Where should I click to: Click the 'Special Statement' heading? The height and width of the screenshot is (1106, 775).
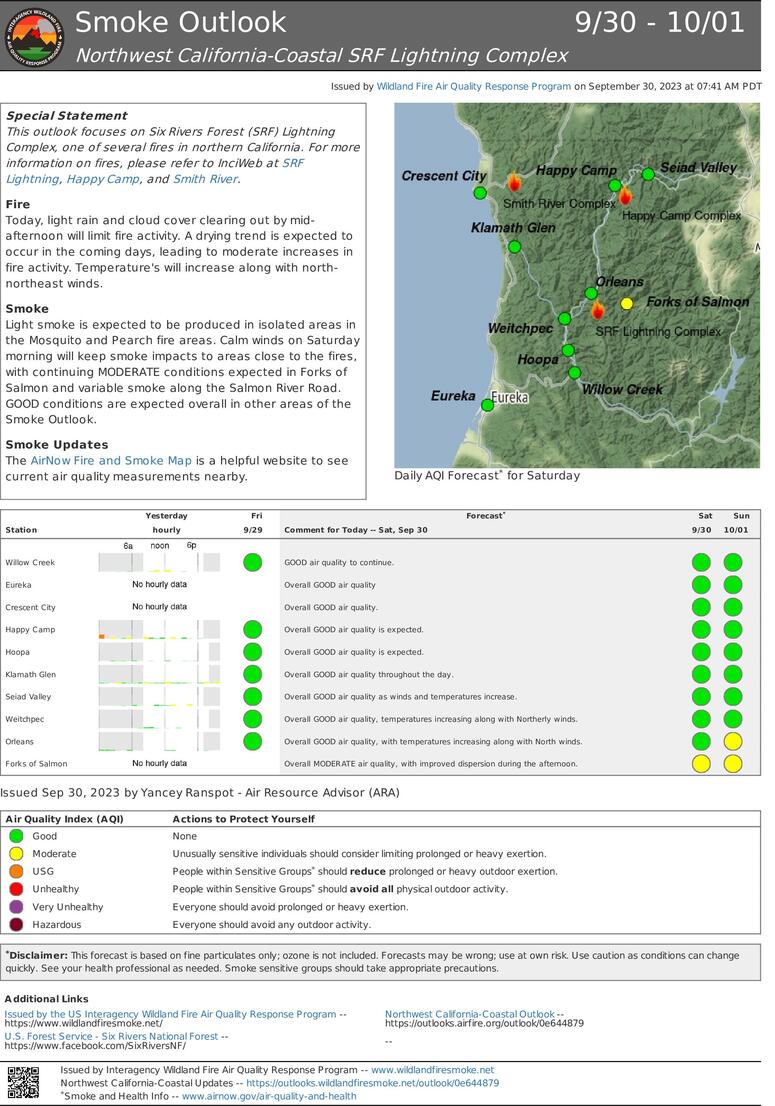pos(67,116)
